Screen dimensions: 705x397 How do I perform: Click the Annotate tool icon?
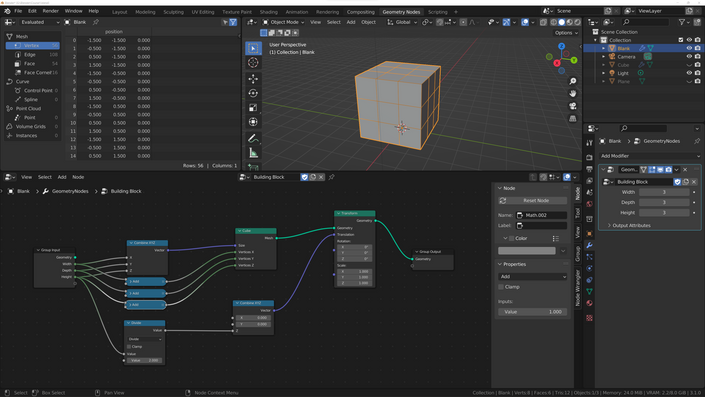[253, 138]
